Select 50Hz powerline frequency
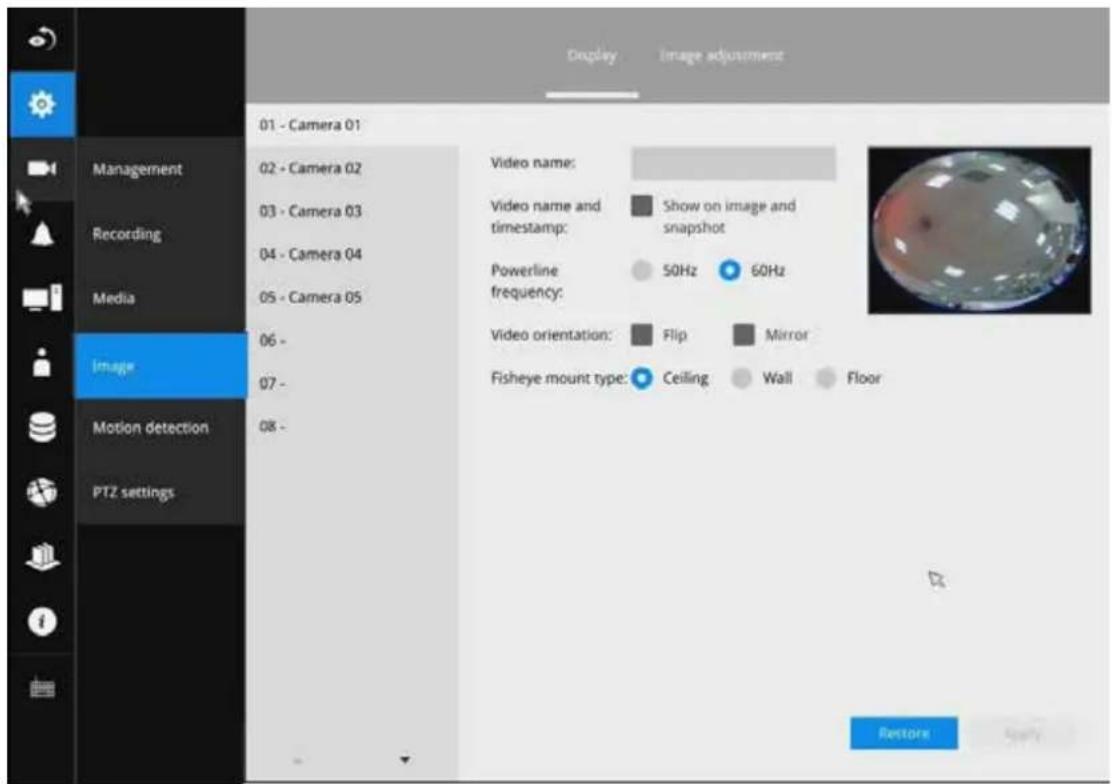The height and width of the screenshot is (784, 1112). click(642, 270)
